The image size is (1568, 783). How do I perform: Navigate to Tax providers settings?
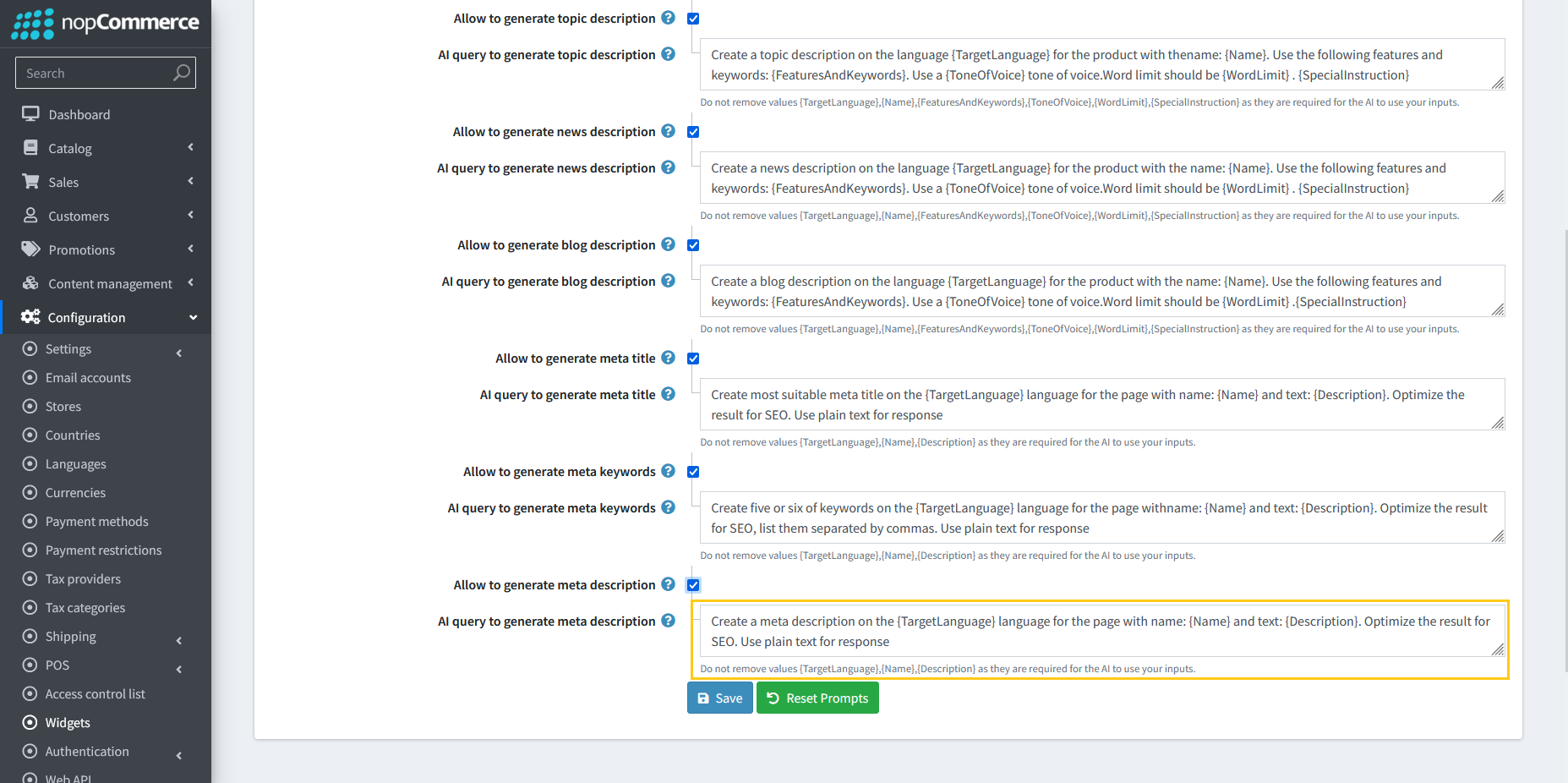click(83, 578)
